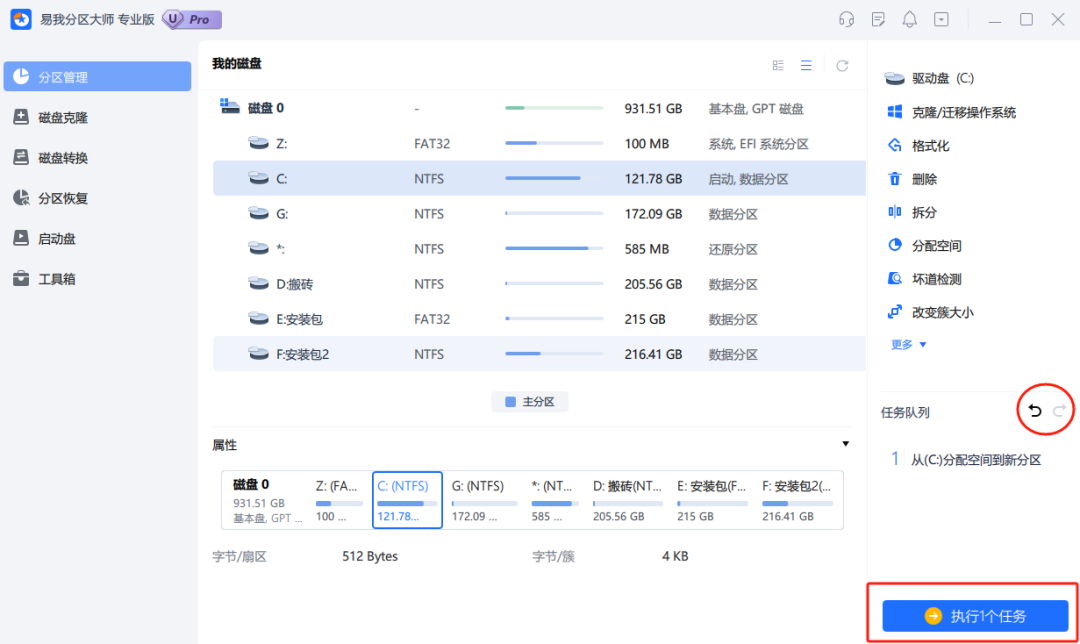Click the 执行1个任务 button

pos(975,616)
